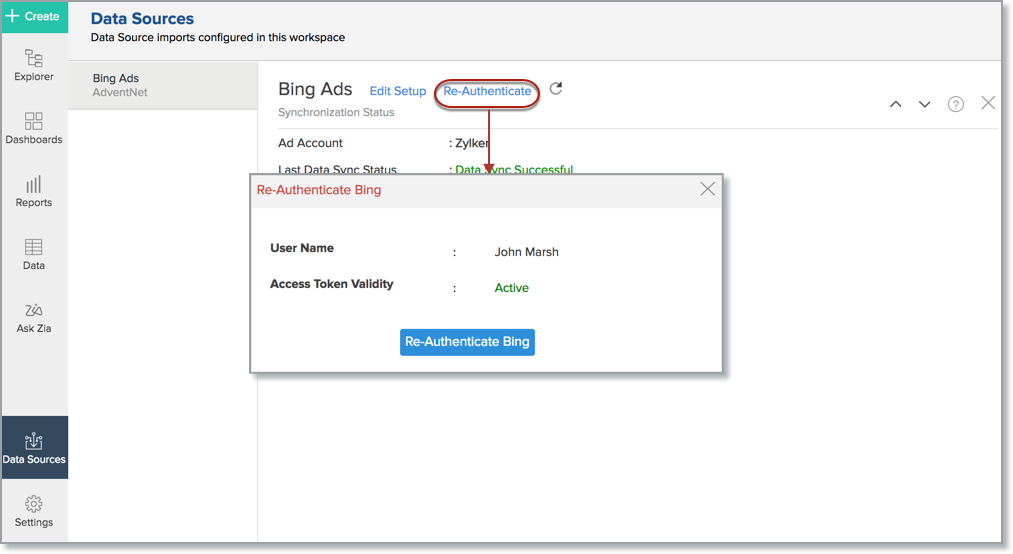
Task: Select Bing Ads AdventNet data source
Action: 163,85
